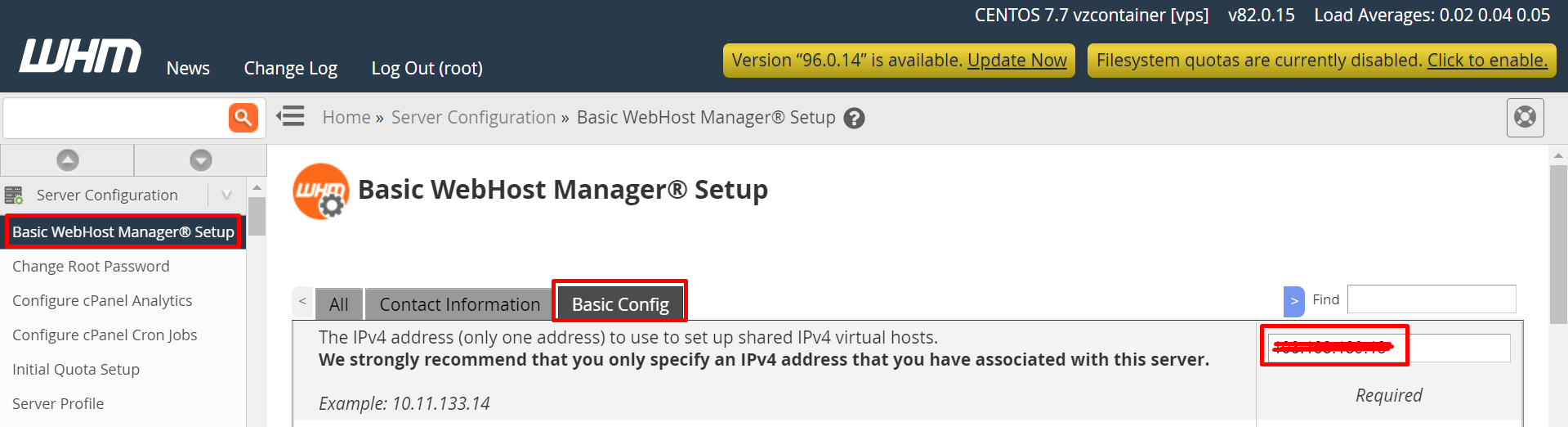Click the blue Find arrow button
Viewport: 1568px width, 427px height.
1294,301
